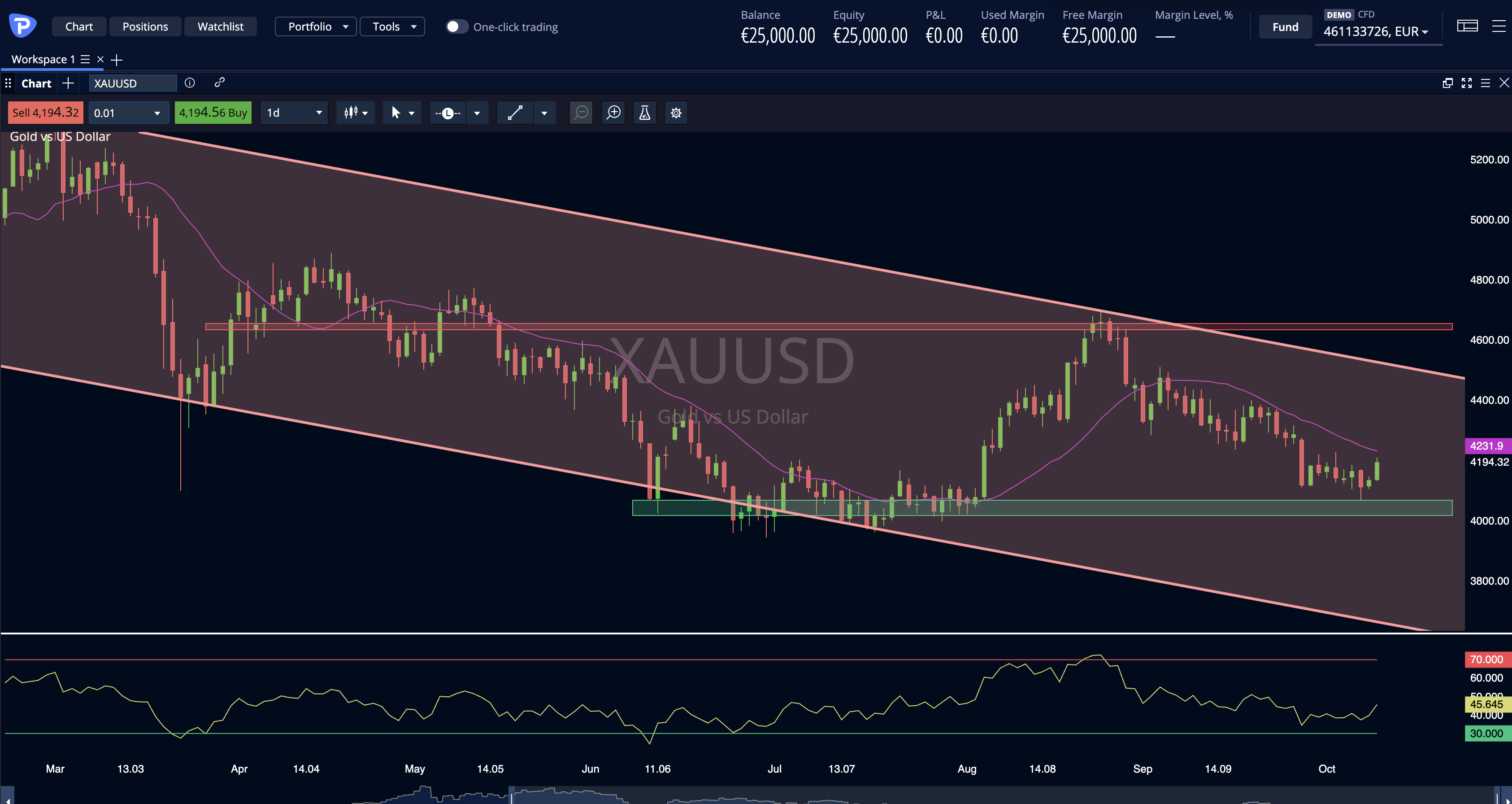Screen dimensions: 1512x804
Task: Click the chart link chain icon
Action: 220,83
